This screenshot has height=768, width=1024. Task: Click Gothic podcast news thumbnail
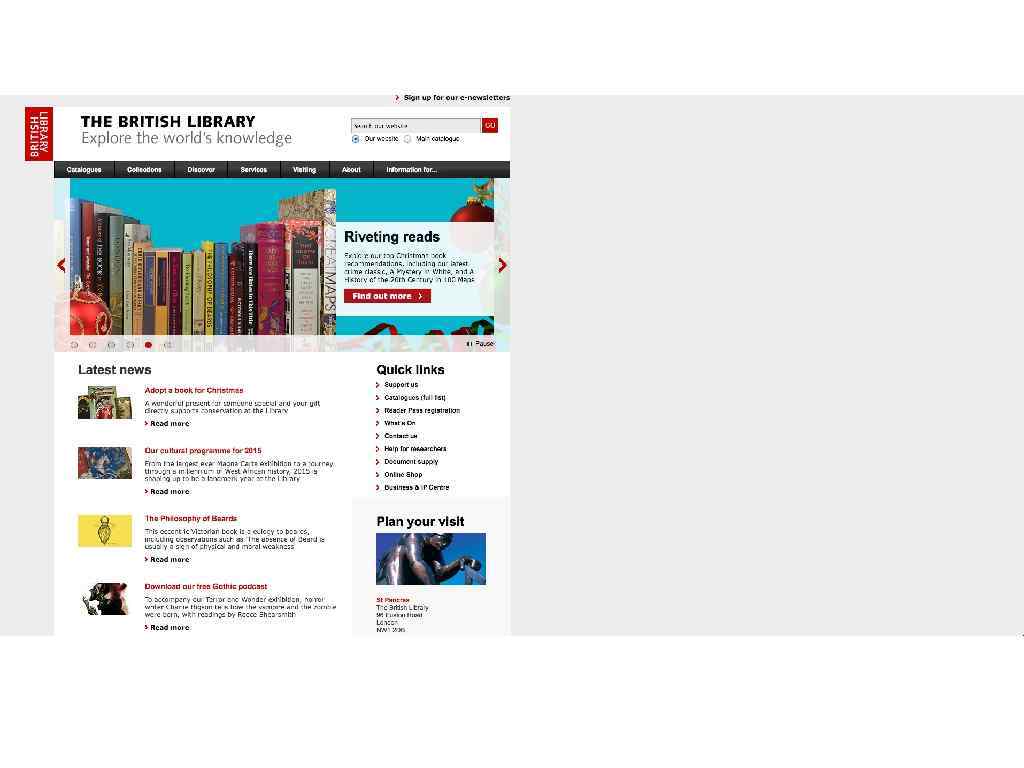[x=105, y=599]
